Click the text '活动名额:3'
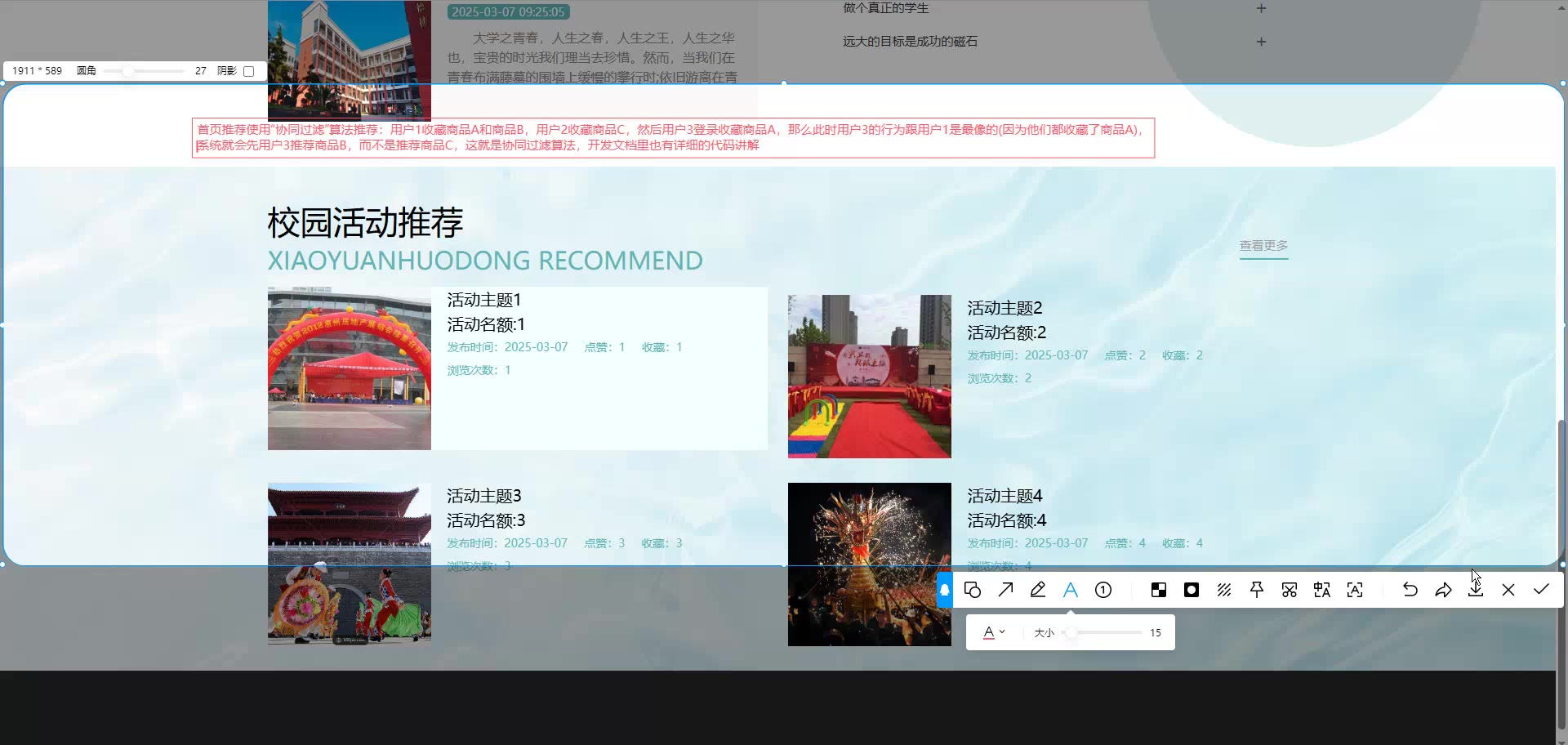Viewport: 1568px width, 745px height. coord(486,520)
